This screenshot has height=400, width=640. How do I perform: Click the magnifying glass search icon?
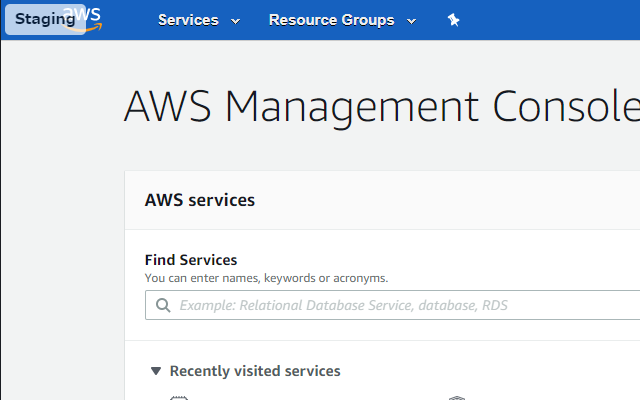coord(163,305)
